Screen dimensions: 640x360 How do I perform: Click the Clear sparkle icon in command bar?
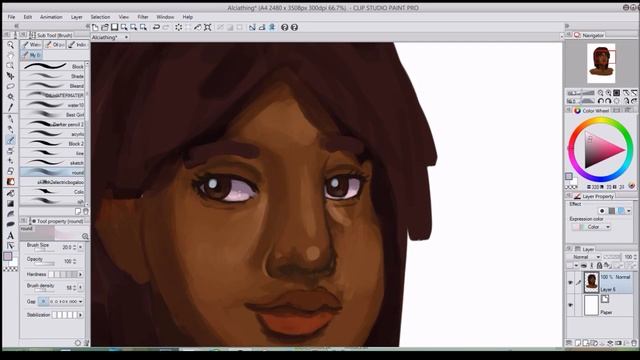pyautogui.click(x=178, y=27)
